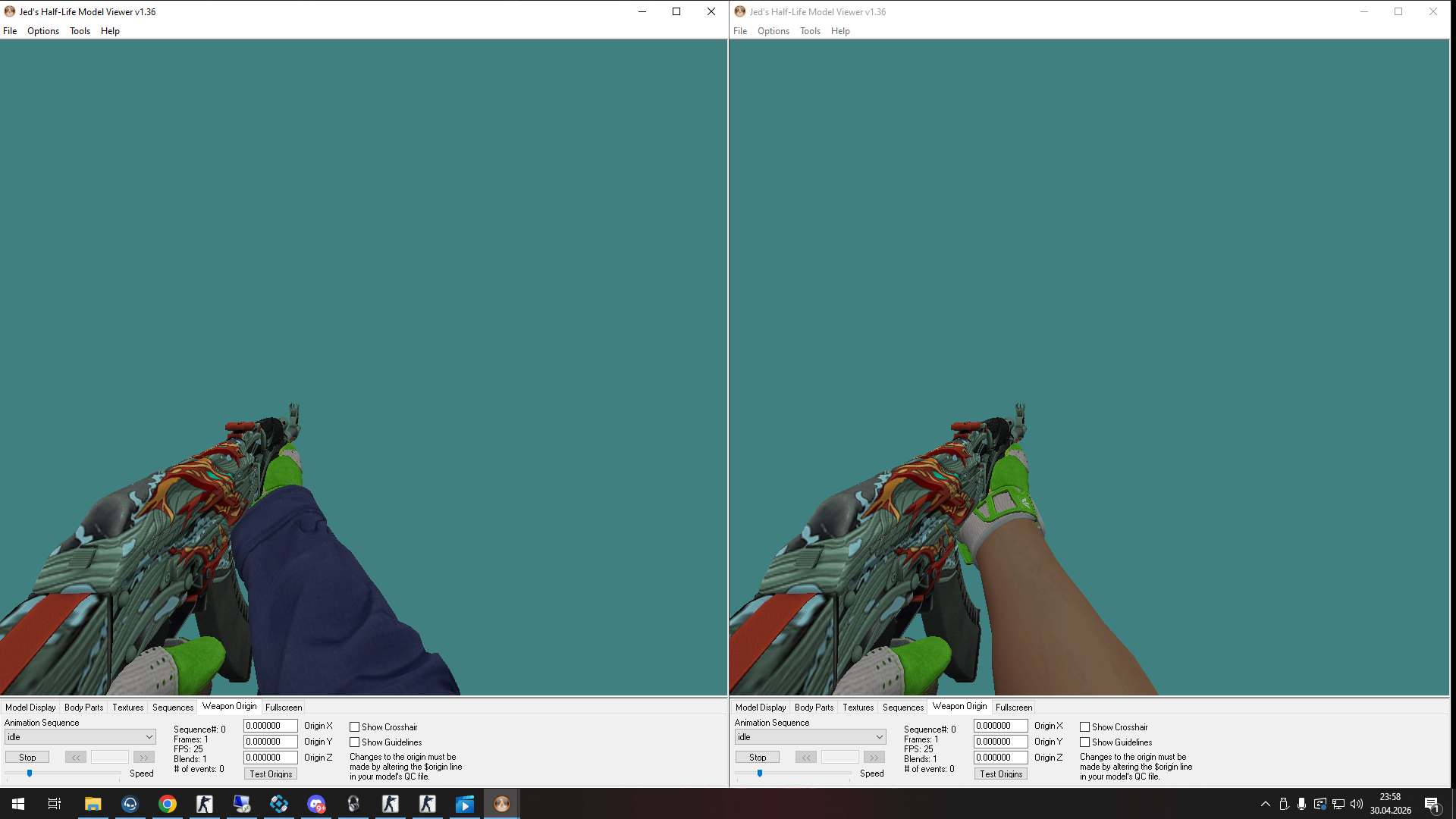Viewport: 1456px width, 819px height.
Task: Open Task View from the taskbar
Action: coord(55,804)
